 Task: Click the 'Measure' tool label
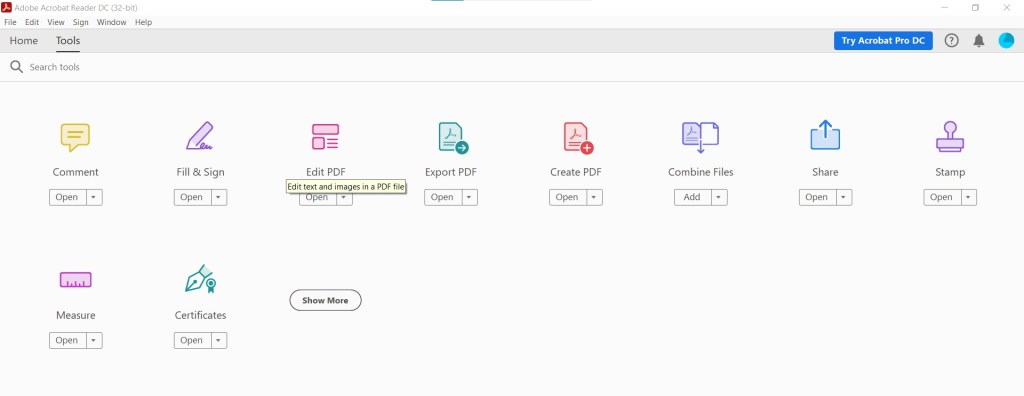click(76, 316)
